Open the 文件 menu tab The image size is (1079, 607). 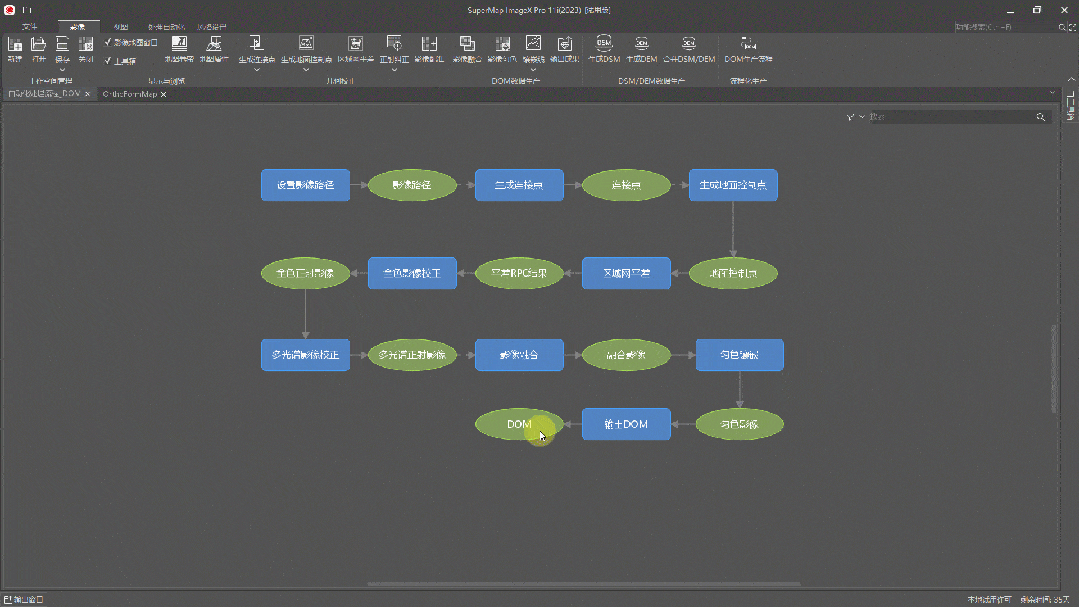click(x=29, y=27)
